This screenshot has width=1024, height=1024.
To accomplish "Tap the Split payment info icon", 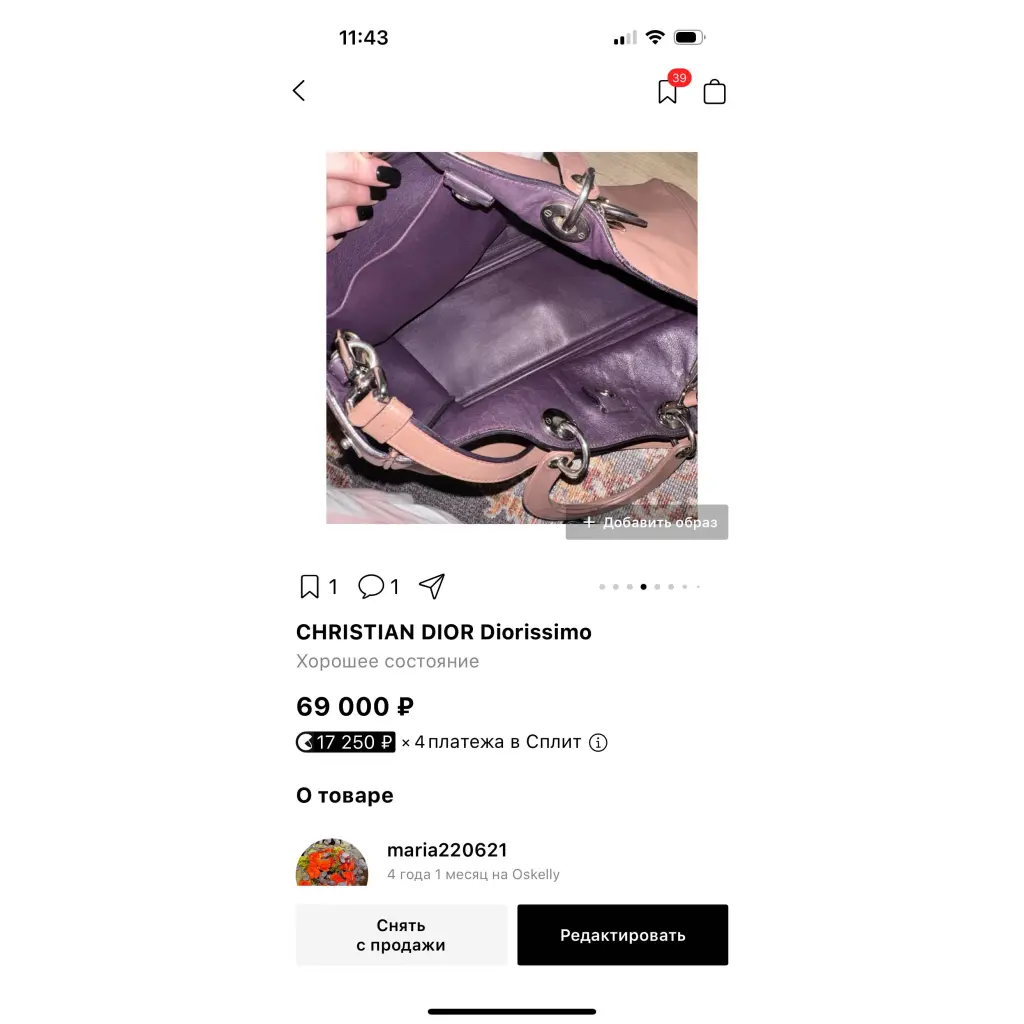I will pos(598,743).
